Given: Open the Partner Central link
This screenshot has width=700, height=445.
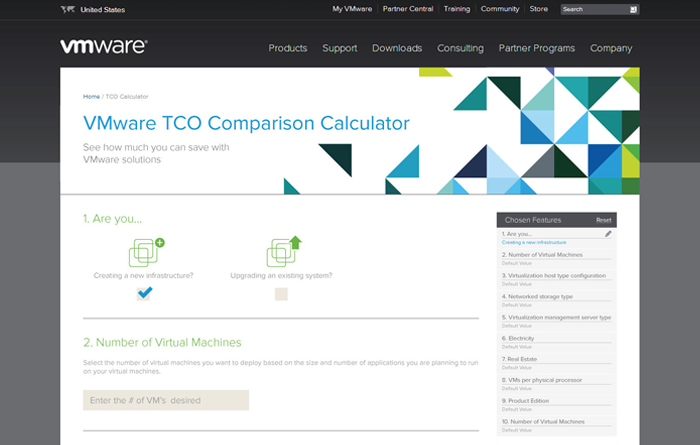Looking at the screenshot, I should pos(408,9).
